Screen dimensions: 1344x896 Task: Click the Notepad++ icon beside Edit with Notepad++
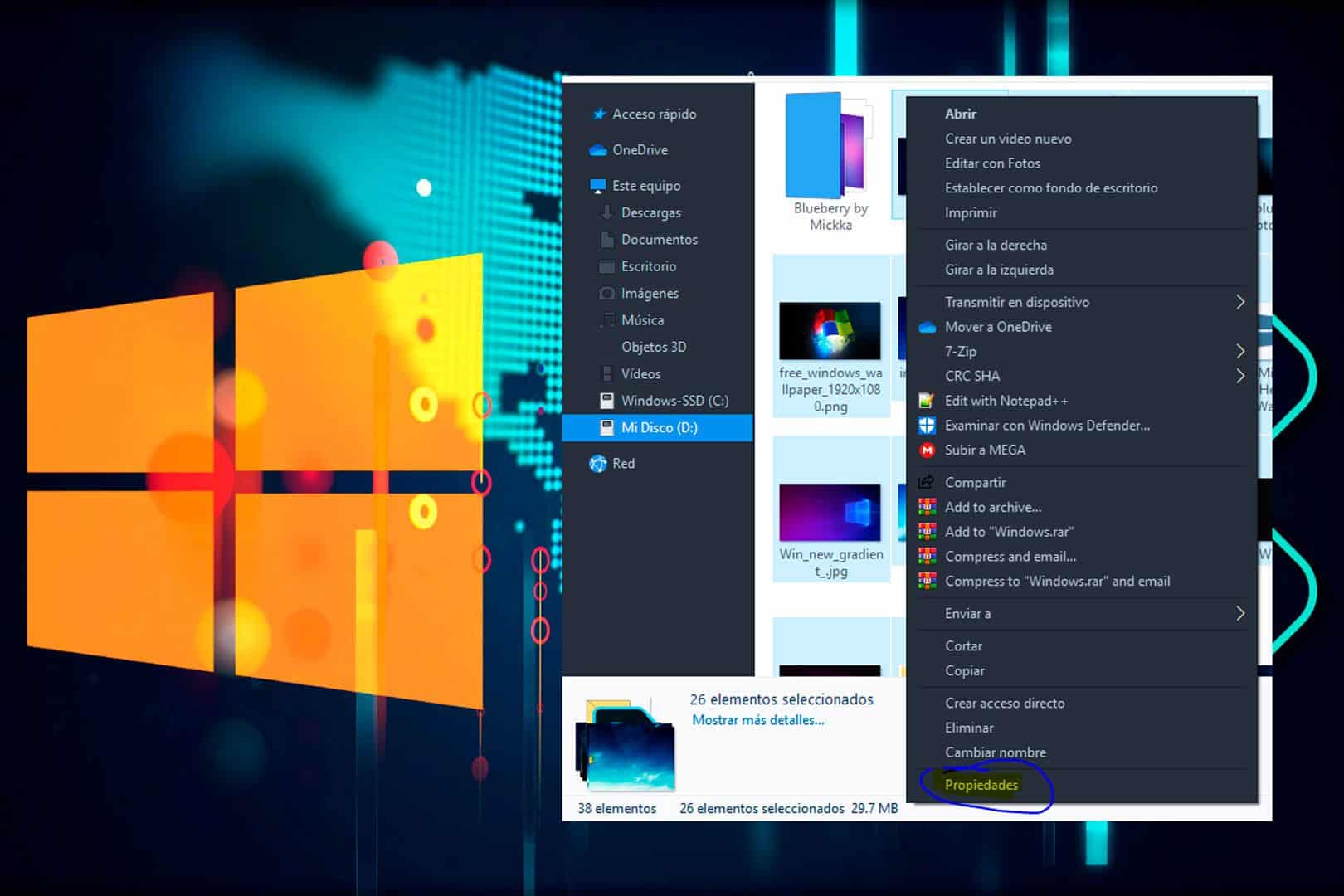927,400
